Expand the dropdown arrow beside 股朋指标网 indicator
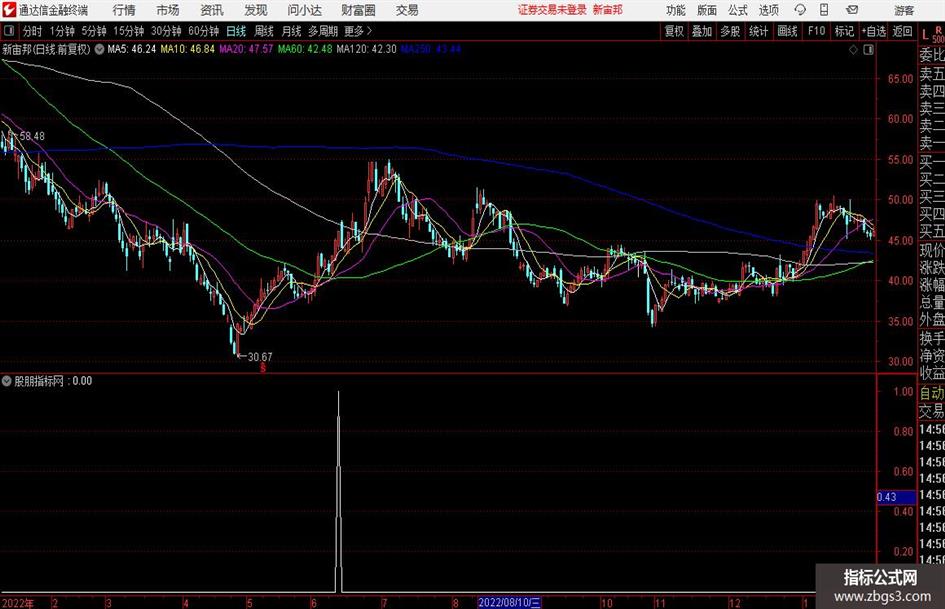This screenshot has height=609, width=945. (7, 381)
